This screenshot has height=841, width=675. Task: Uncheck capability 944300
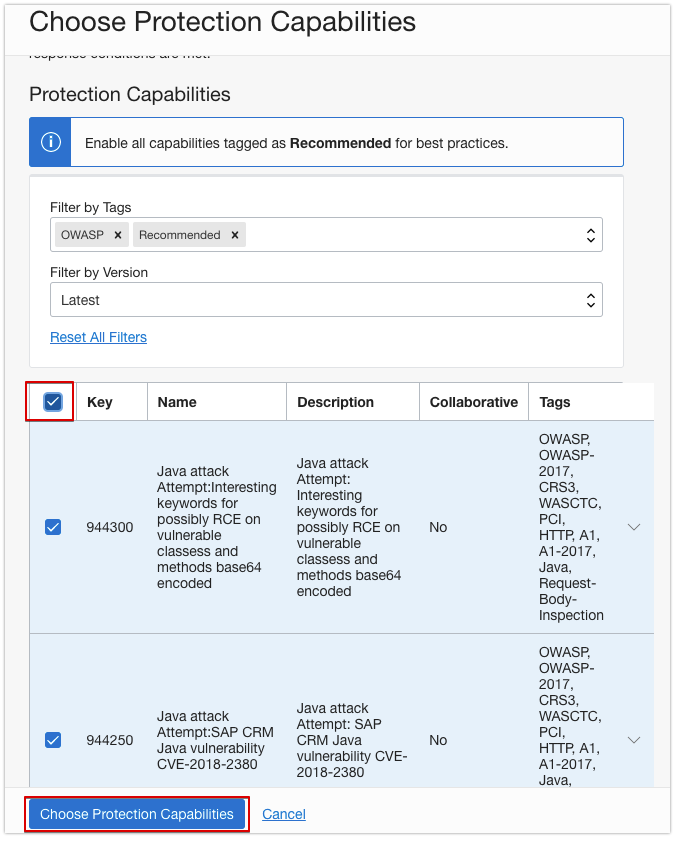52,527
